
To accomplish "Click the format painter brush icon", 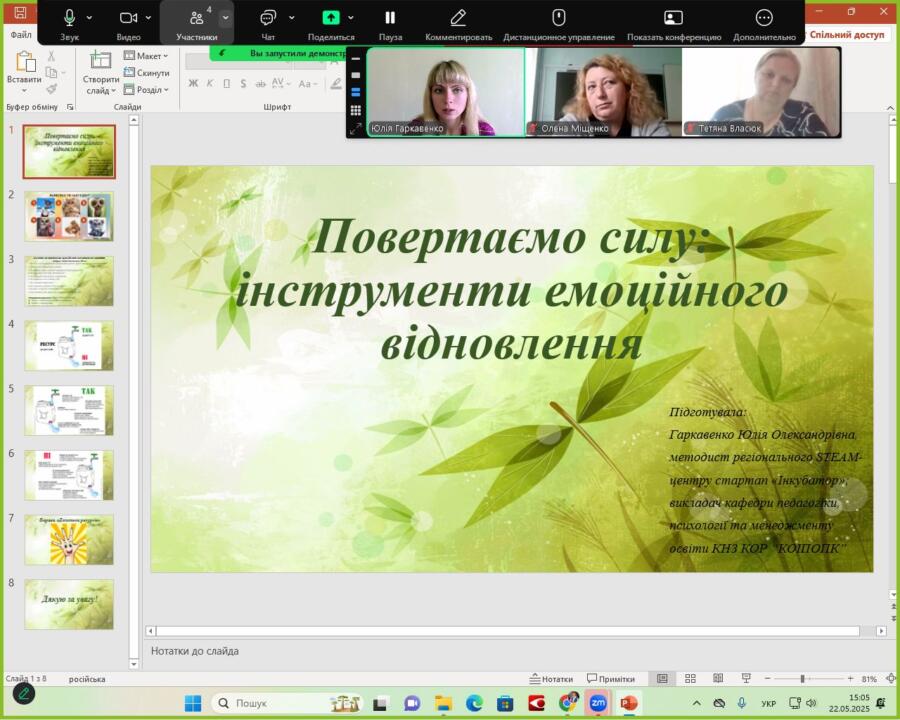I will [x=51, y=89].
